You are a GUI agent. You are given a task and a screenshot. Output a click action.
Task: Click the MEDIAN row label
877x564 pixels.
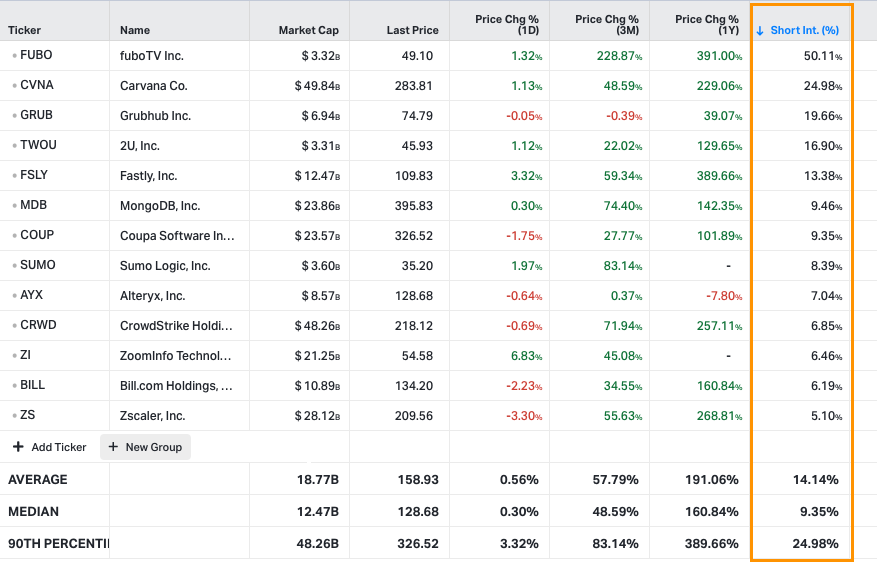(x=33, y=511)
